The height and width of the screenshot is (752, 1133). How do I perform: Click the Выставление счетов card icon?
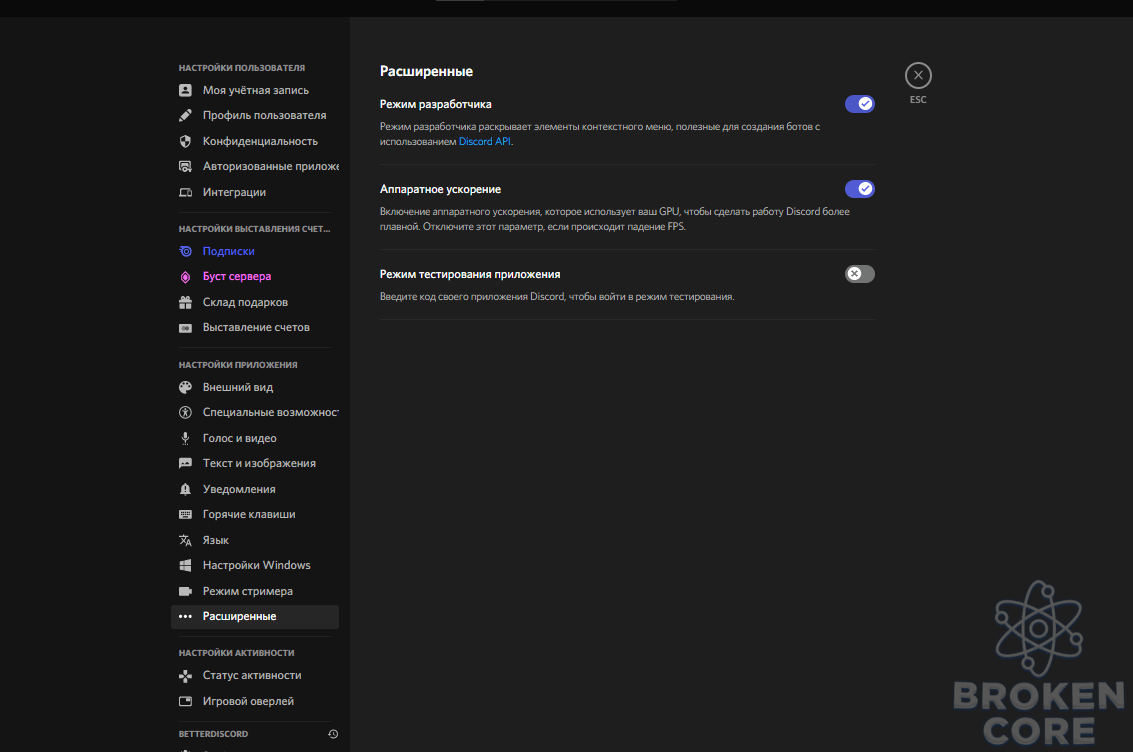(185, 328)
